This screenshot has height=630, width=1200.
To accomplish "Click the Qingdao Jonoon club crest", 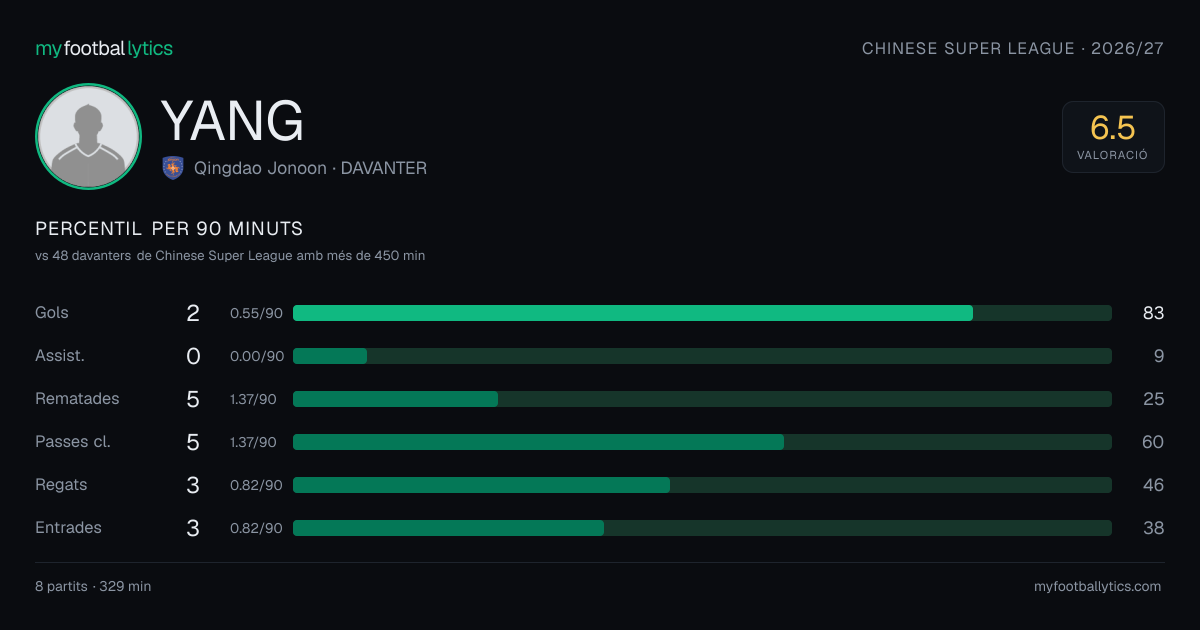I will [173, 168].
